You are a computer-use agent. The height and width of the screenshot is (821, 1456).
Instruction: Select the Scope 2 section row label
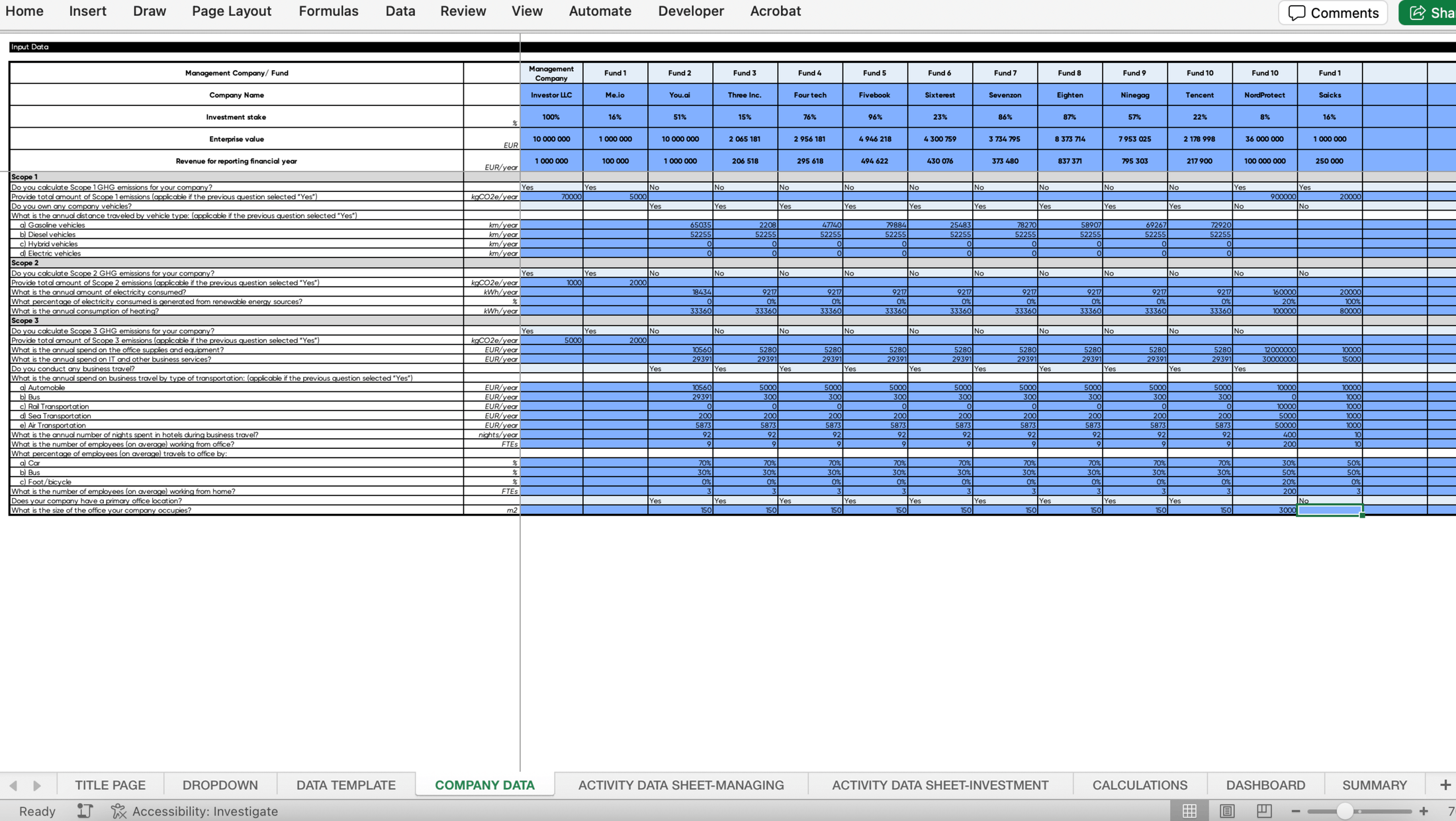pyautogui.click(x=236, y=263)
